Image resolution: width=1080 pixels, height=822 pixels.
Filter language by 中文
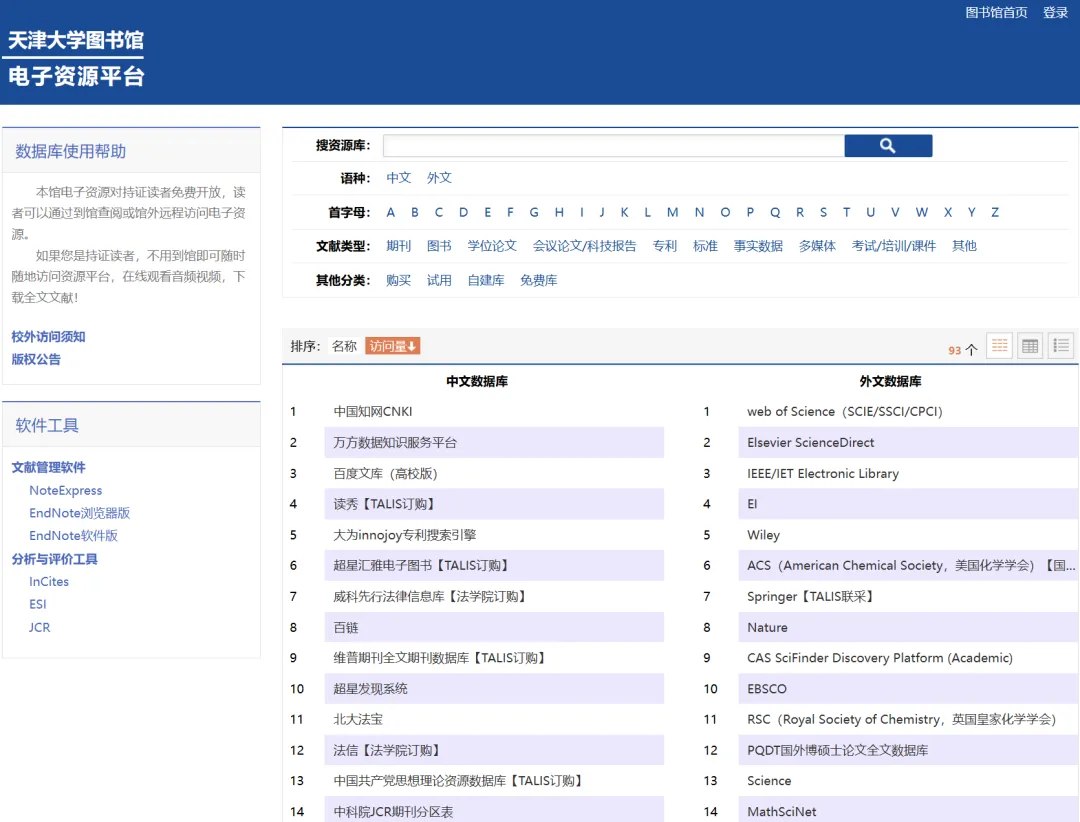pyautogui.click(x=399, y=178)
